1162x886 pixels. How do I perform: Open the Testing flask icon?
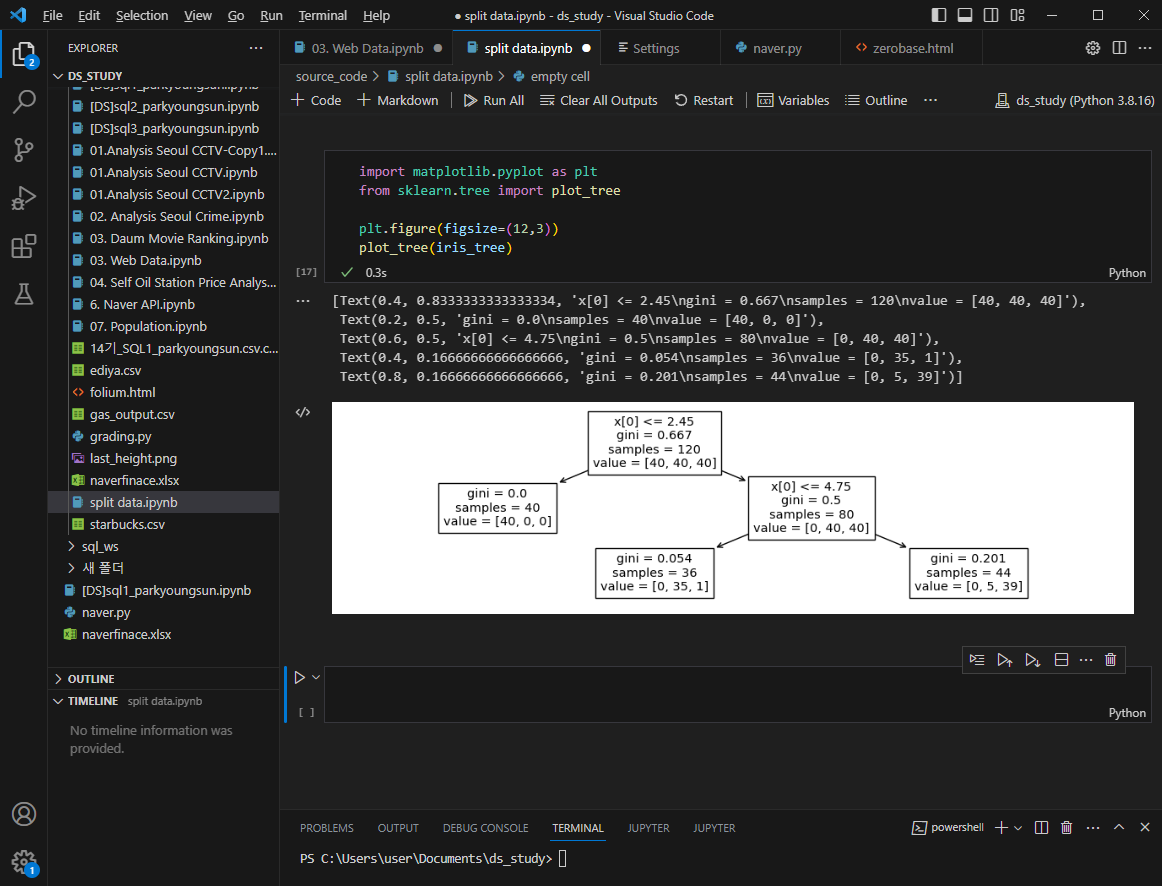[x=24, y=294]
